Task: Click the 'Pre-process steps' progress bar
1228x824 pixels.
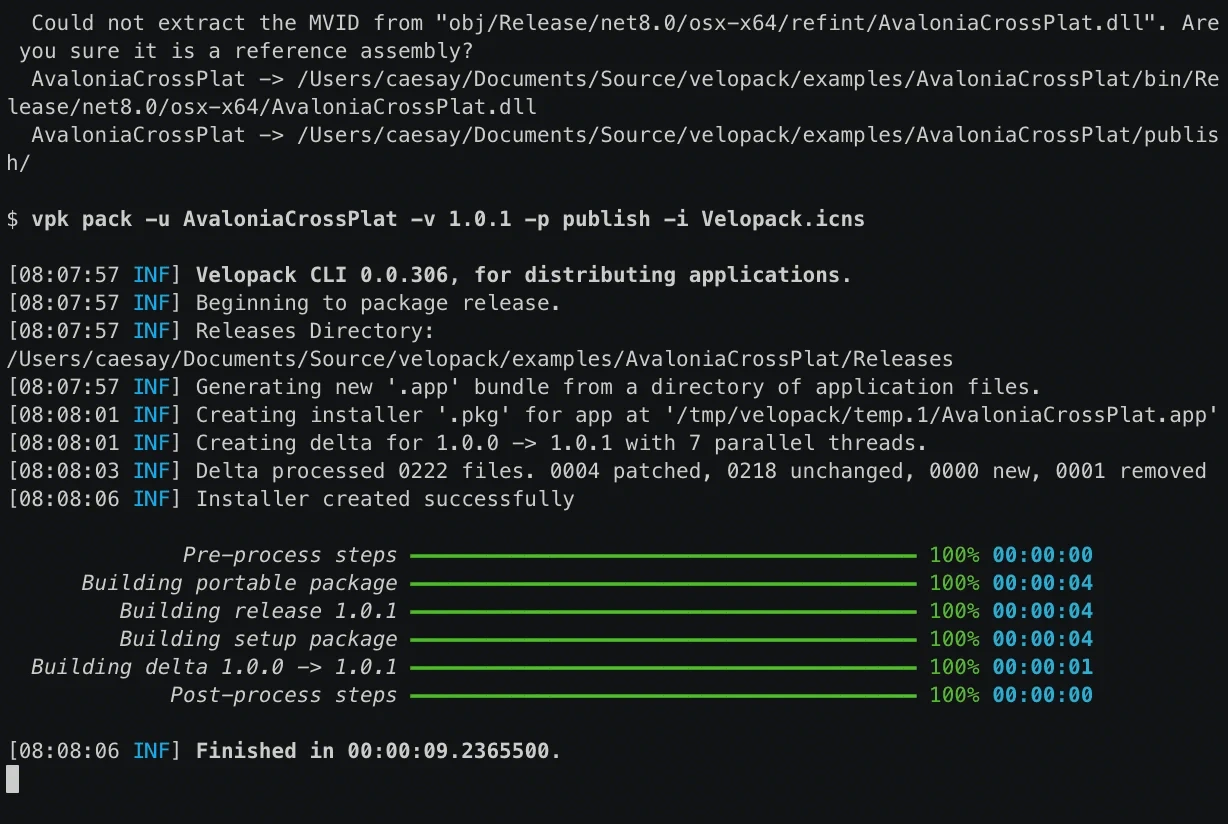Action: pyautogui.click(x=663, y=555)
